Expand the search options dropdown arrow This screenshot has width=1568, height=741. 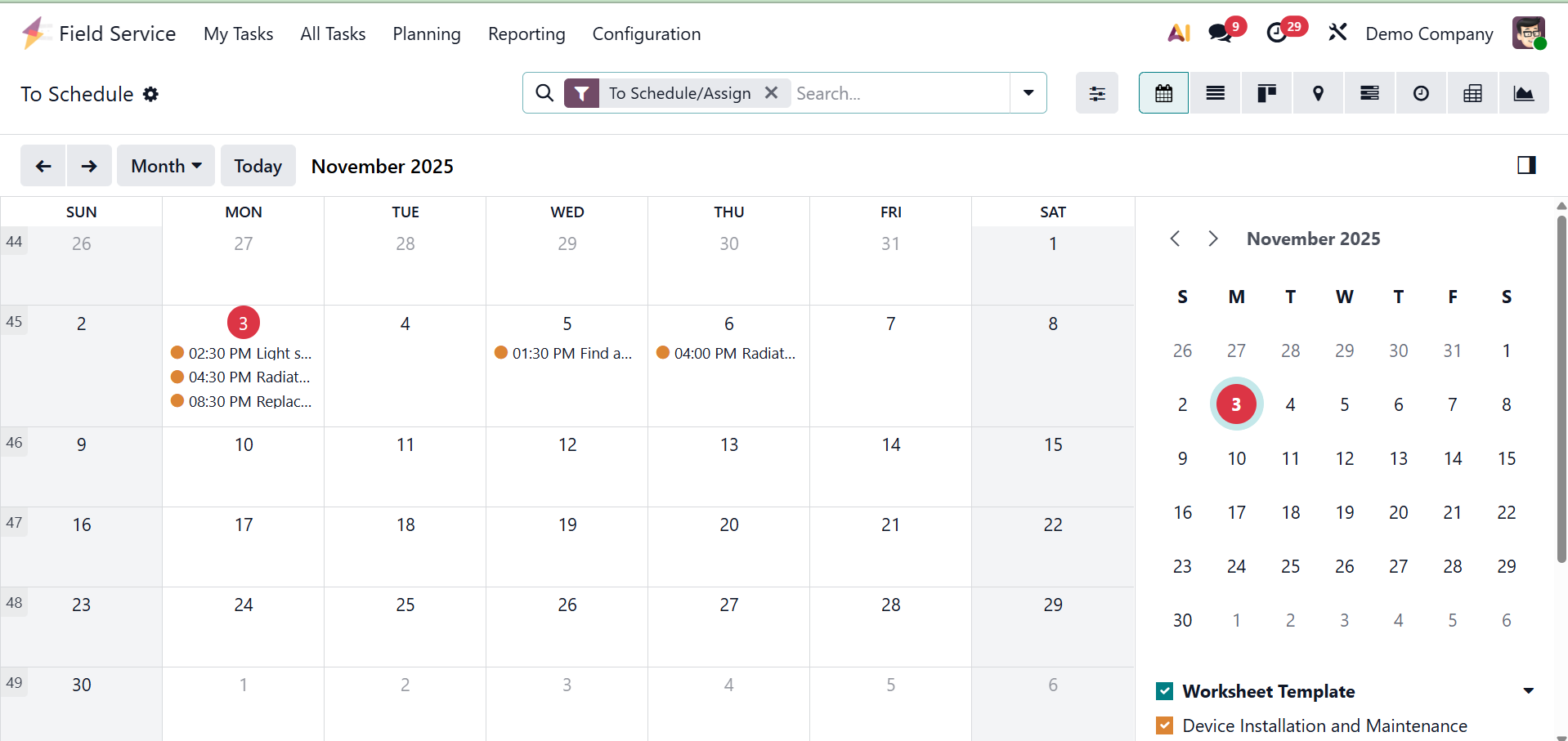pos(1028,93)
